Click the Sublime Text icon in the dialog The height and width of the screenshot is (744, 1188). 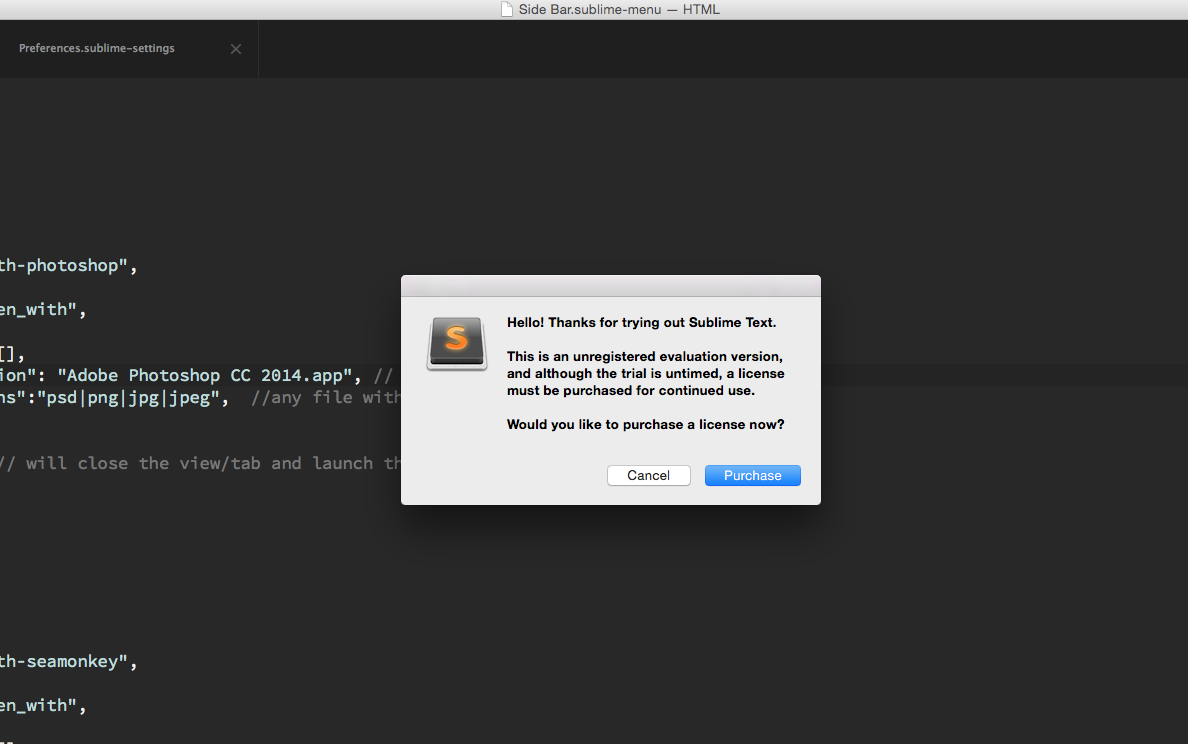[457, 343]
